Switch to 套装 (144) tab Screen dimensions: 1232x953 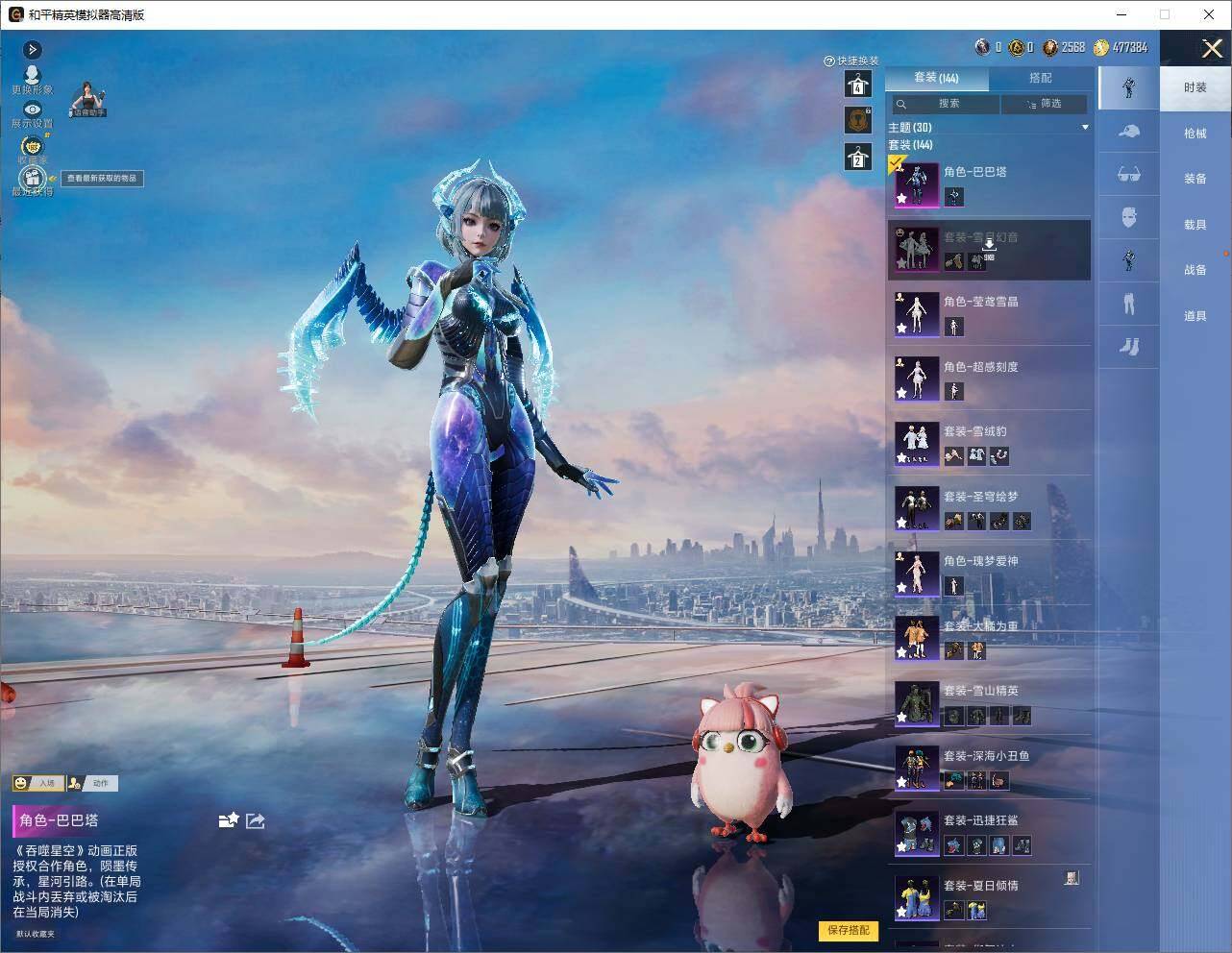[936, 78]
